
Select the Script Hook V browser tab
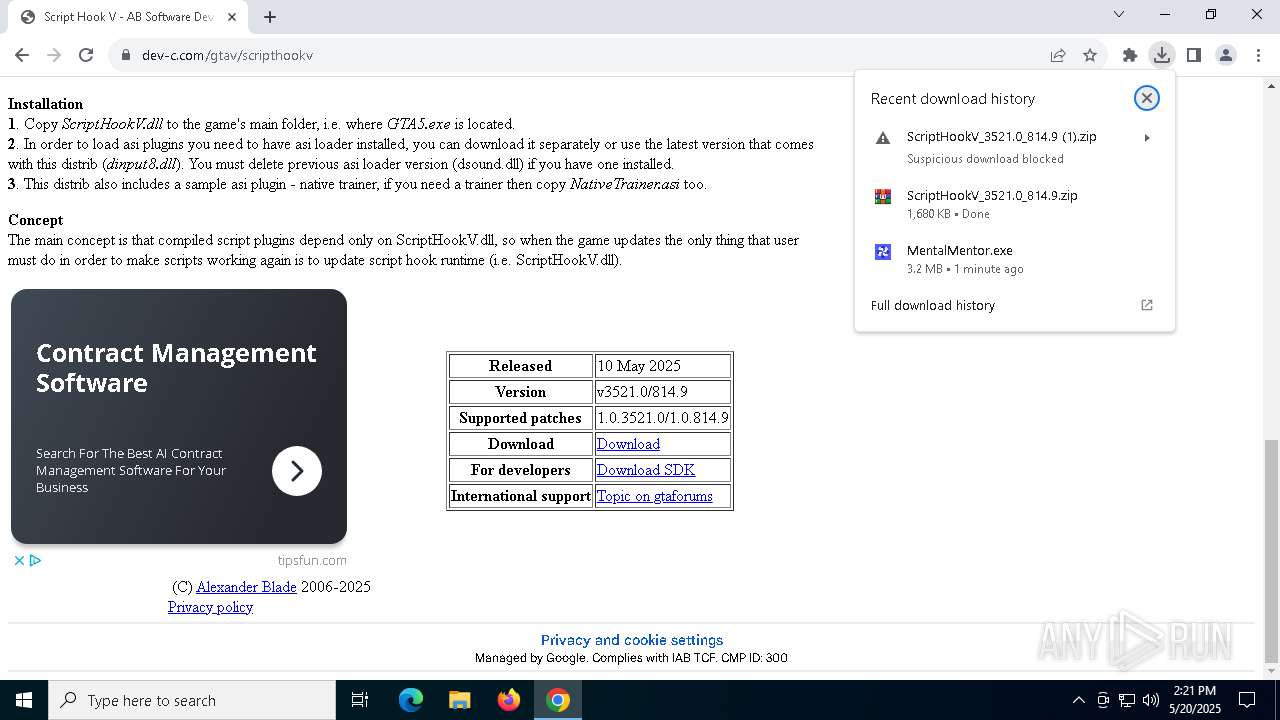[x=127, y=17]
